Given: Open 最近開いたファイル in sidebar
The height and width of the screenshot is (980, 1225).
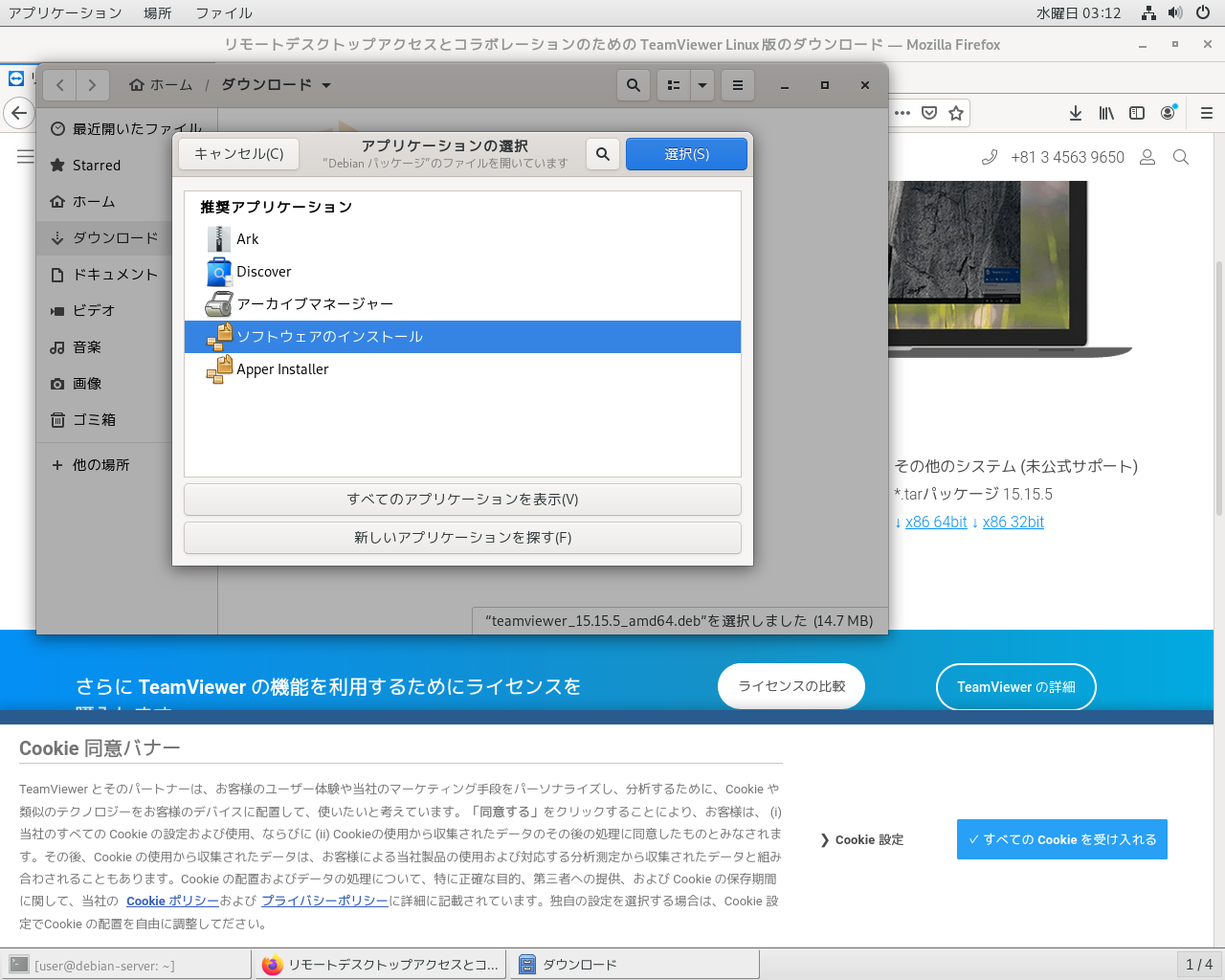Looking at the screenshot, I should [127, 129].
